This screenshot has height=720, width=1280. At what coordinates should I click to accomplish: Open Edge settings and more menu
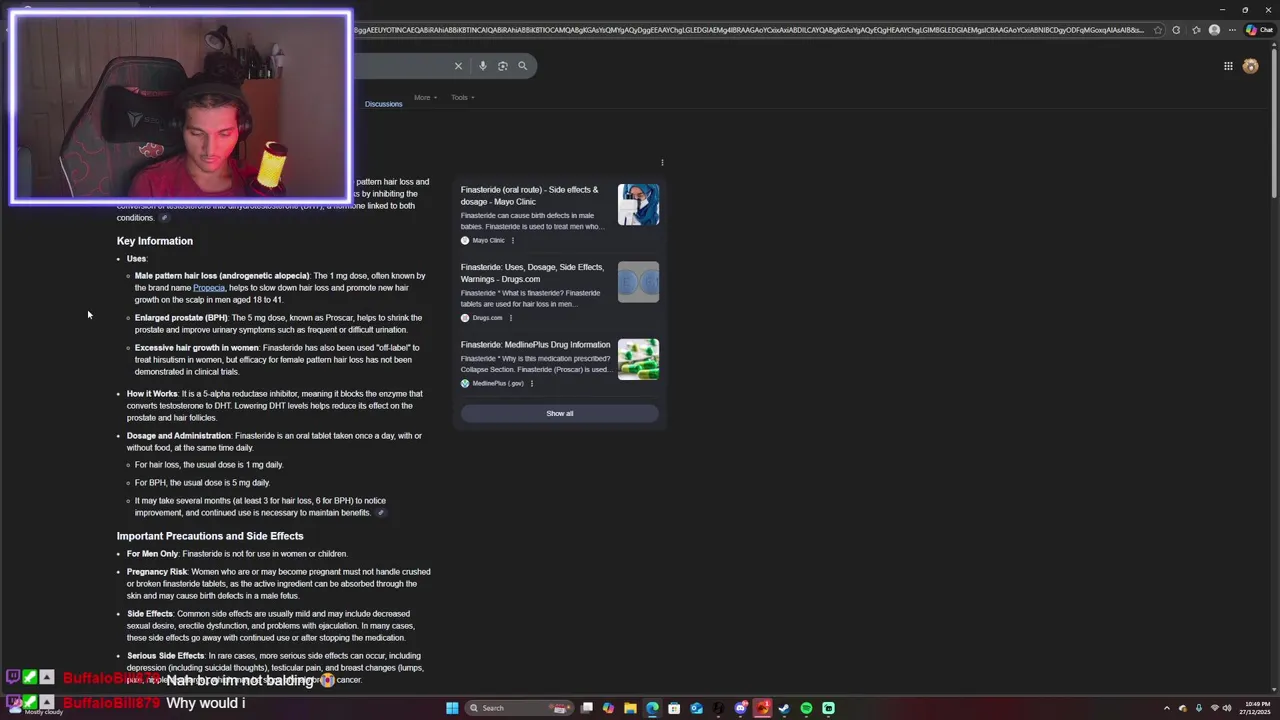click(x=1233, y=30)
